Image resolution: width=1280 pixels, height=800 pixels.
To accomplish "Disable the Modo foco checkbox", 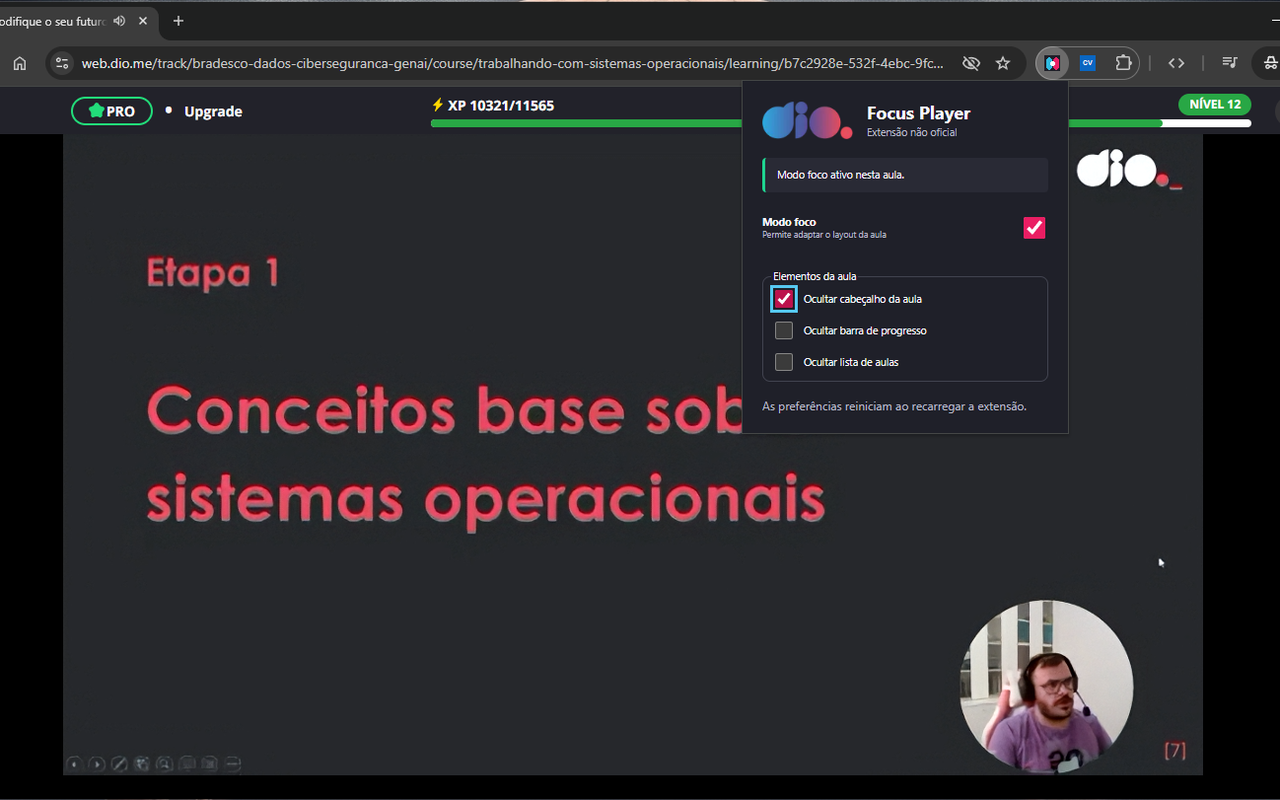I will click(1034, 228).
